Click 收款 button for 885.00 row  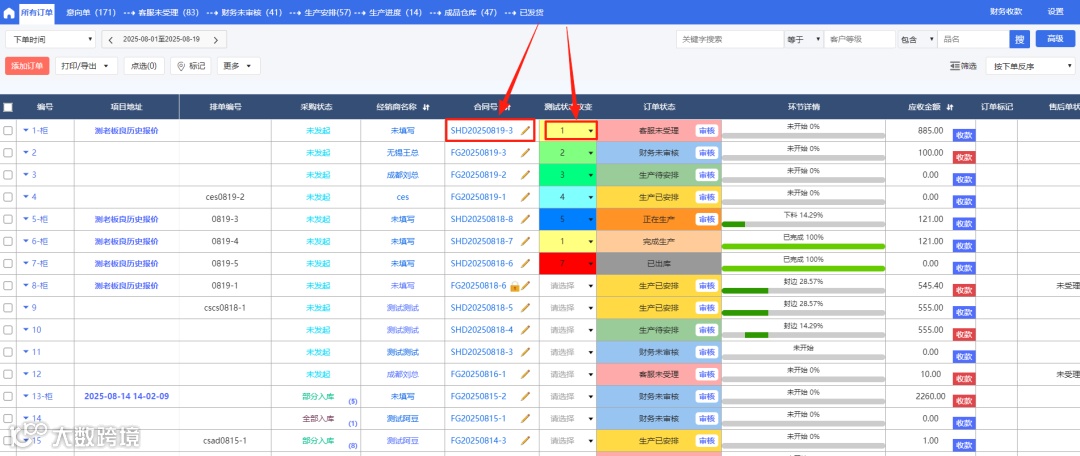coord(964,136)
